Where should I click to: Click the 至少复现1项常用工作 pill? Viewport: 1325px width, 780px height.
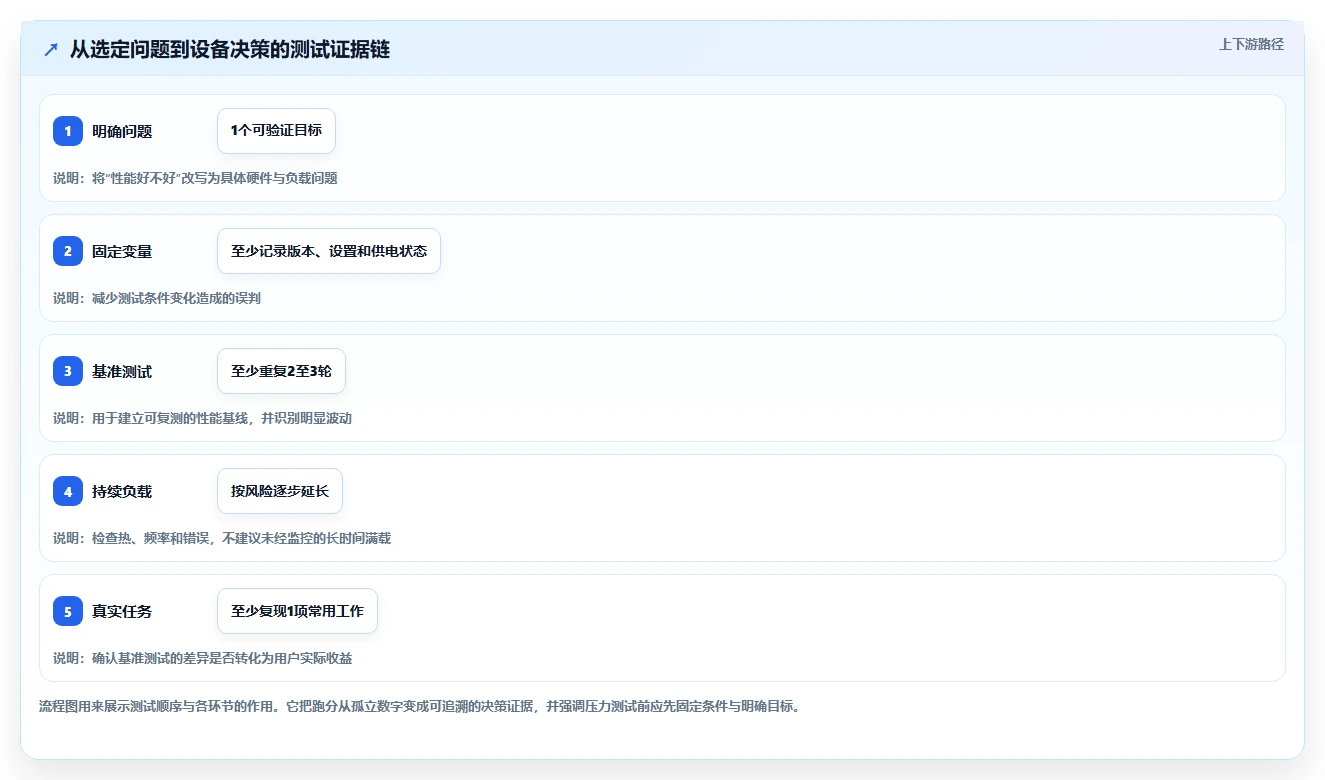point(297,611)
